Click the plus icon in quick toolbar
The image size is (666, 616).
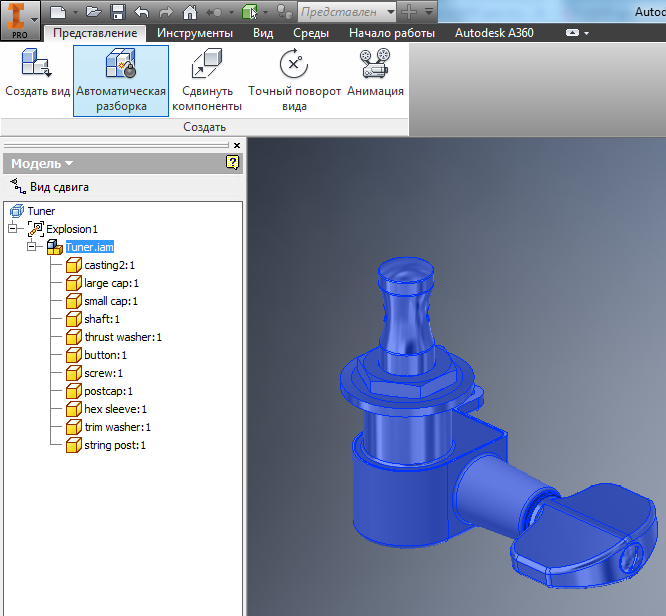(x=409, y=12)
